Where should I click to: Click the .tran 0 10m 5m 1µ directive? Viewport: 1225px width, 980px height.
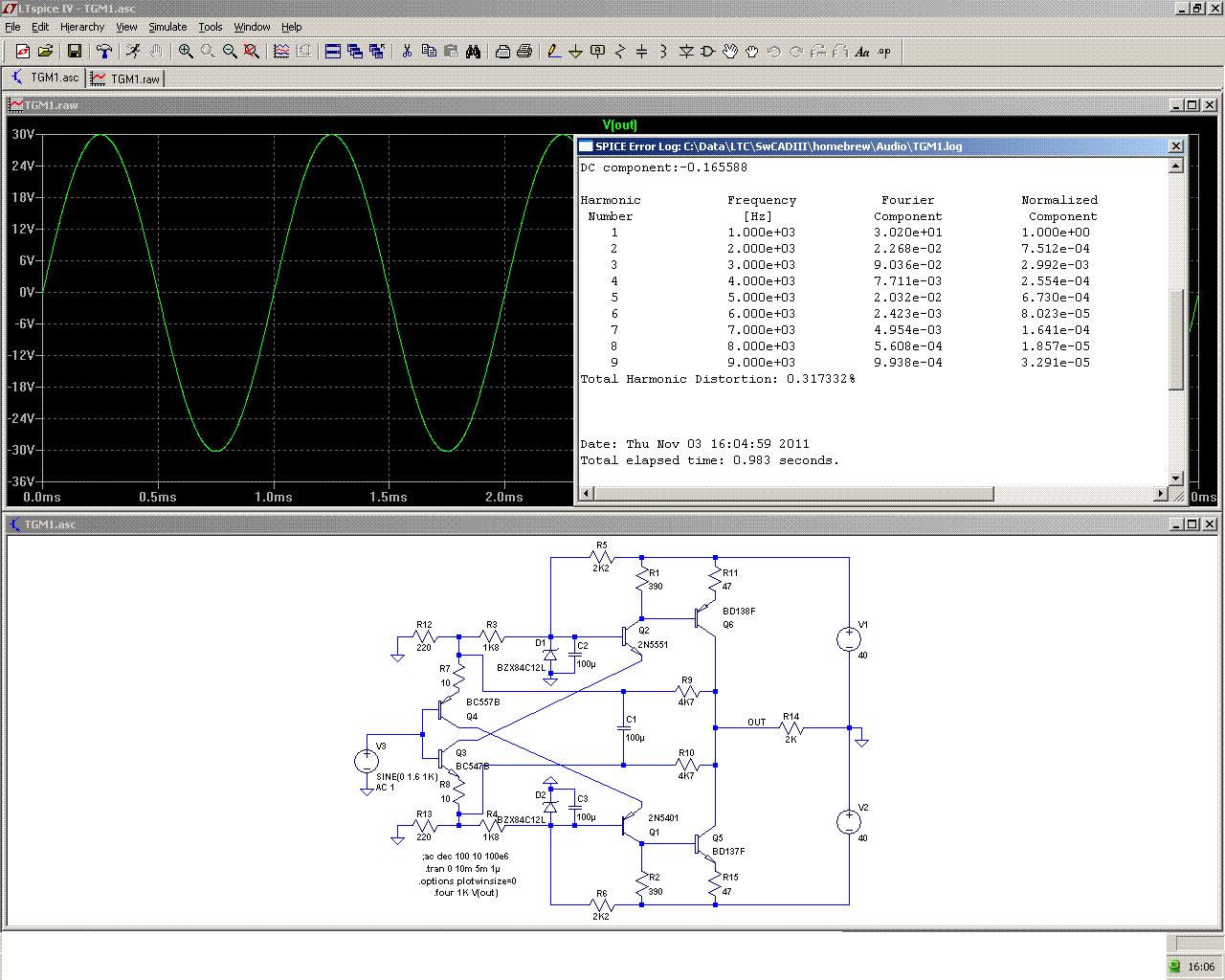click(463, 869)
